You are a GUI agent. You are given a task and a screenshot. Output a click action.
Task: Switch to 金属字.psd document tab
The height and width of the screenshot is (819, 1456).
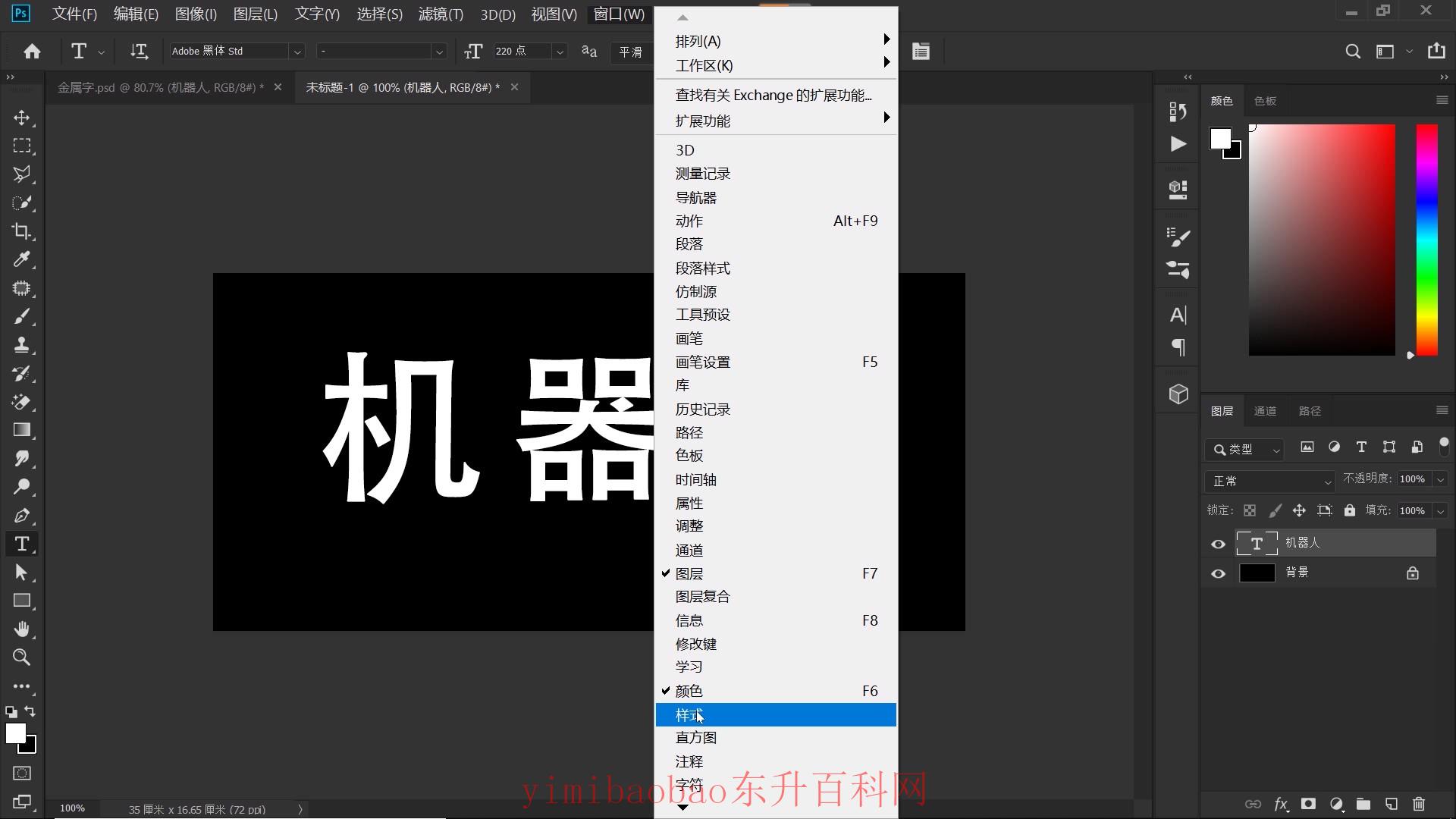coord(161,87)
